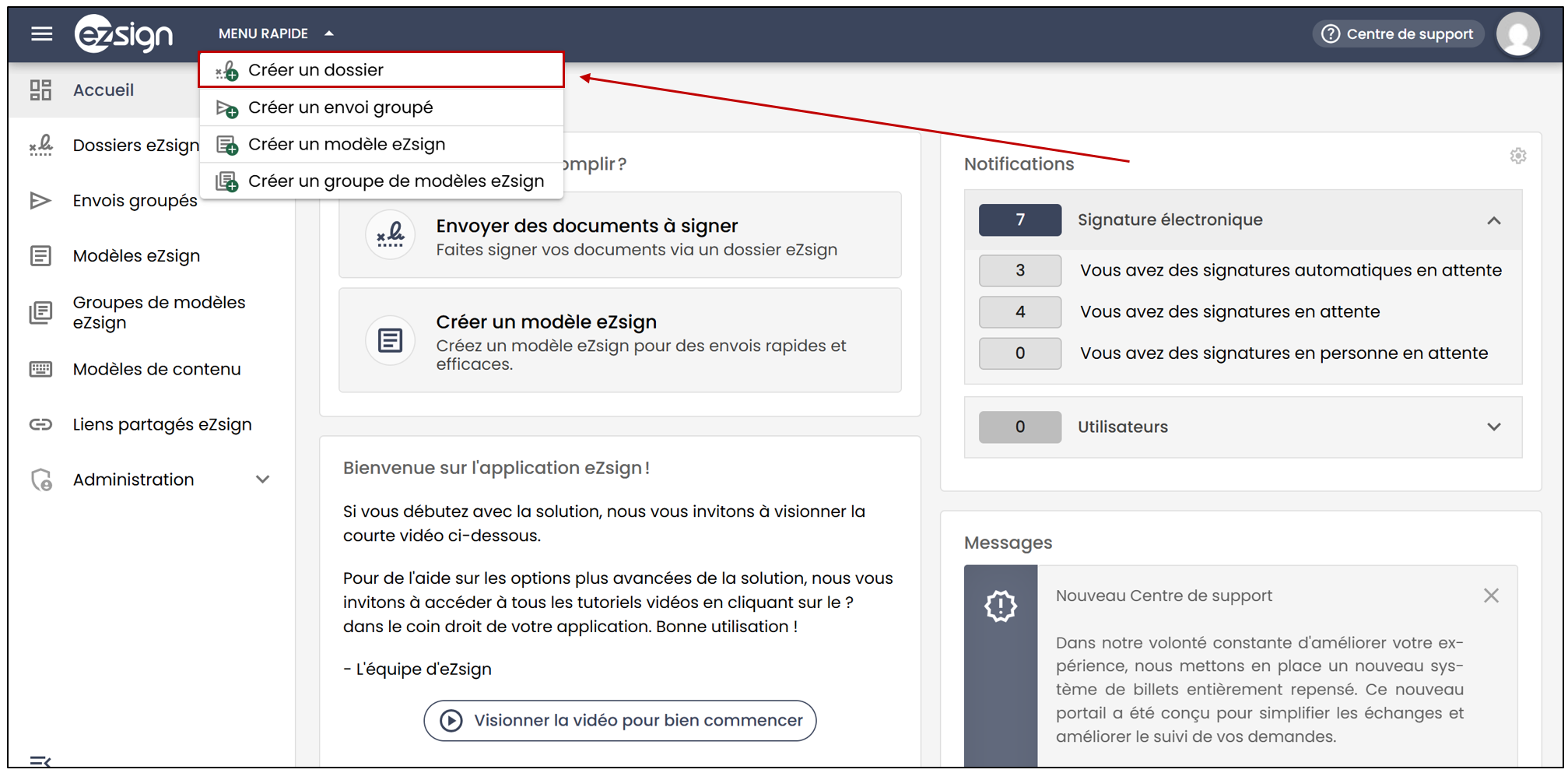Select Créer un envoi groupé
Screen dimensions: 1568x773
coord(381,107)
